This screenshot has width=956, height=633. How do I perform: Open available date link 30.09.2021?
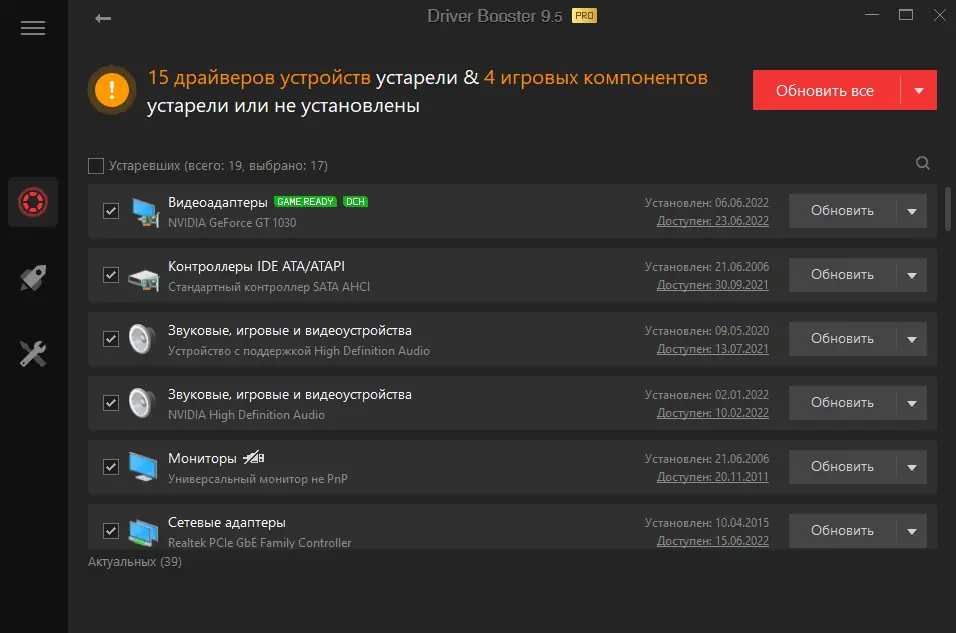pyautogui.click(x=713, y=285)
